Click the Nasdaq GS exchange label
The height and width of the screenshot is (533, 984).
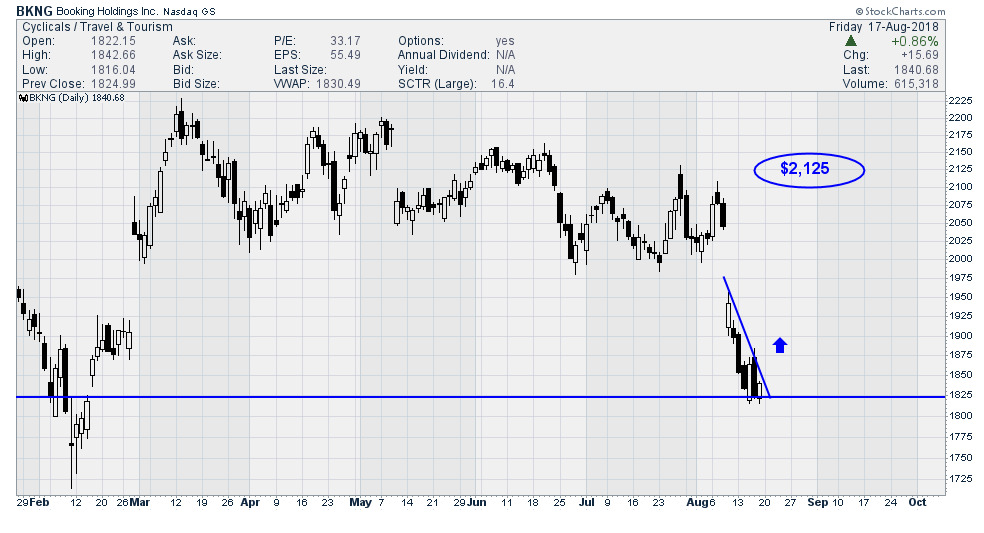[189, 12]
